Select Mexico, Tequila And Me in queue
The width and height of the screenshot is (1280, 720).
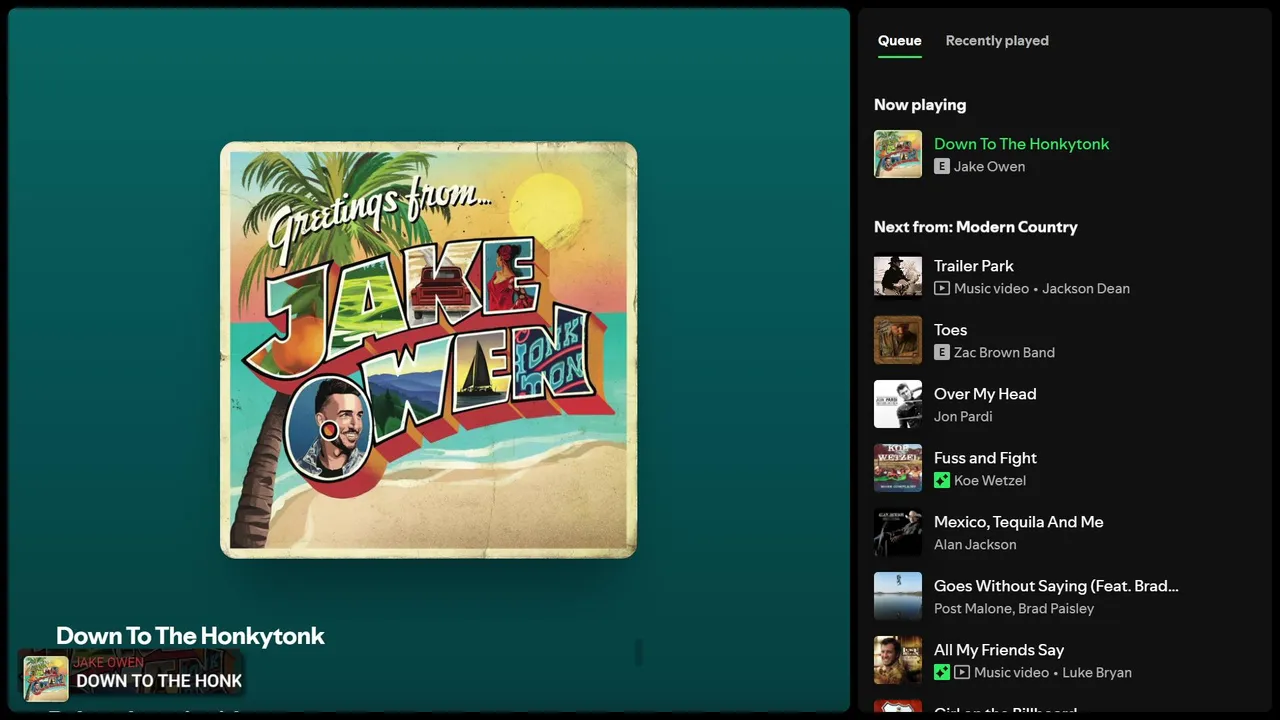tap(1019, 522)
